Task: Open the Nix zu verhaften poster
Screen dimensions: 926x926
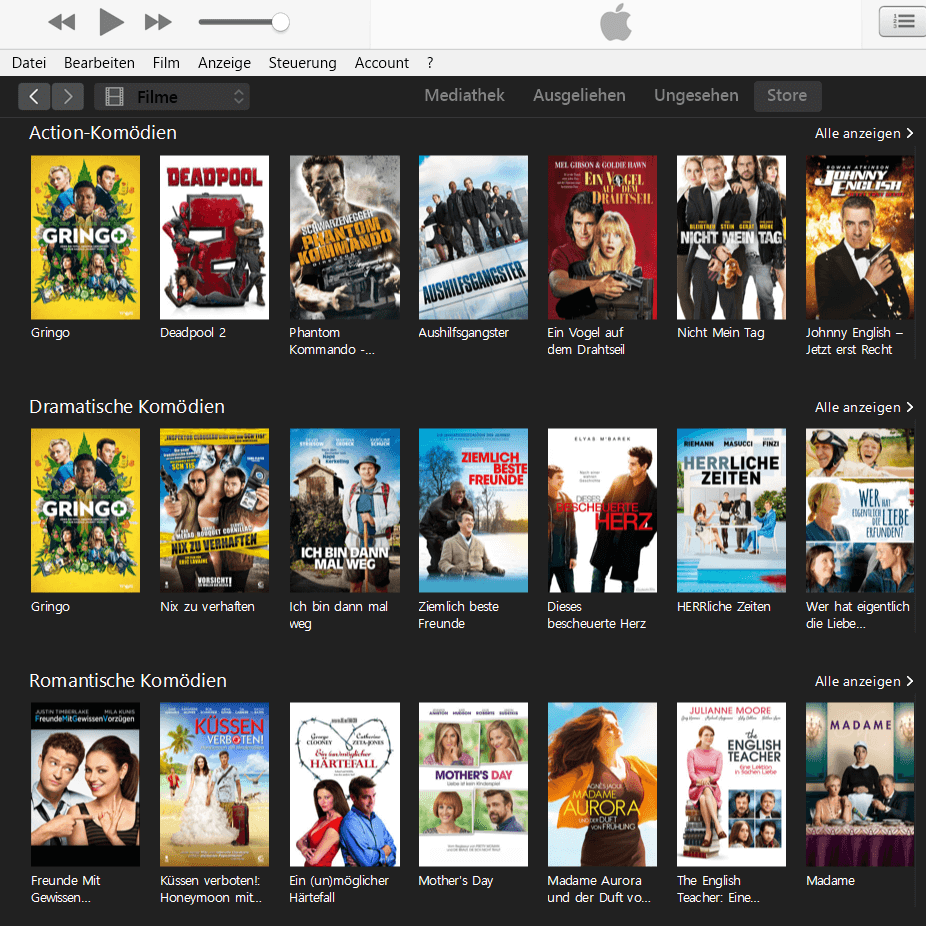Action: point(214,510)
